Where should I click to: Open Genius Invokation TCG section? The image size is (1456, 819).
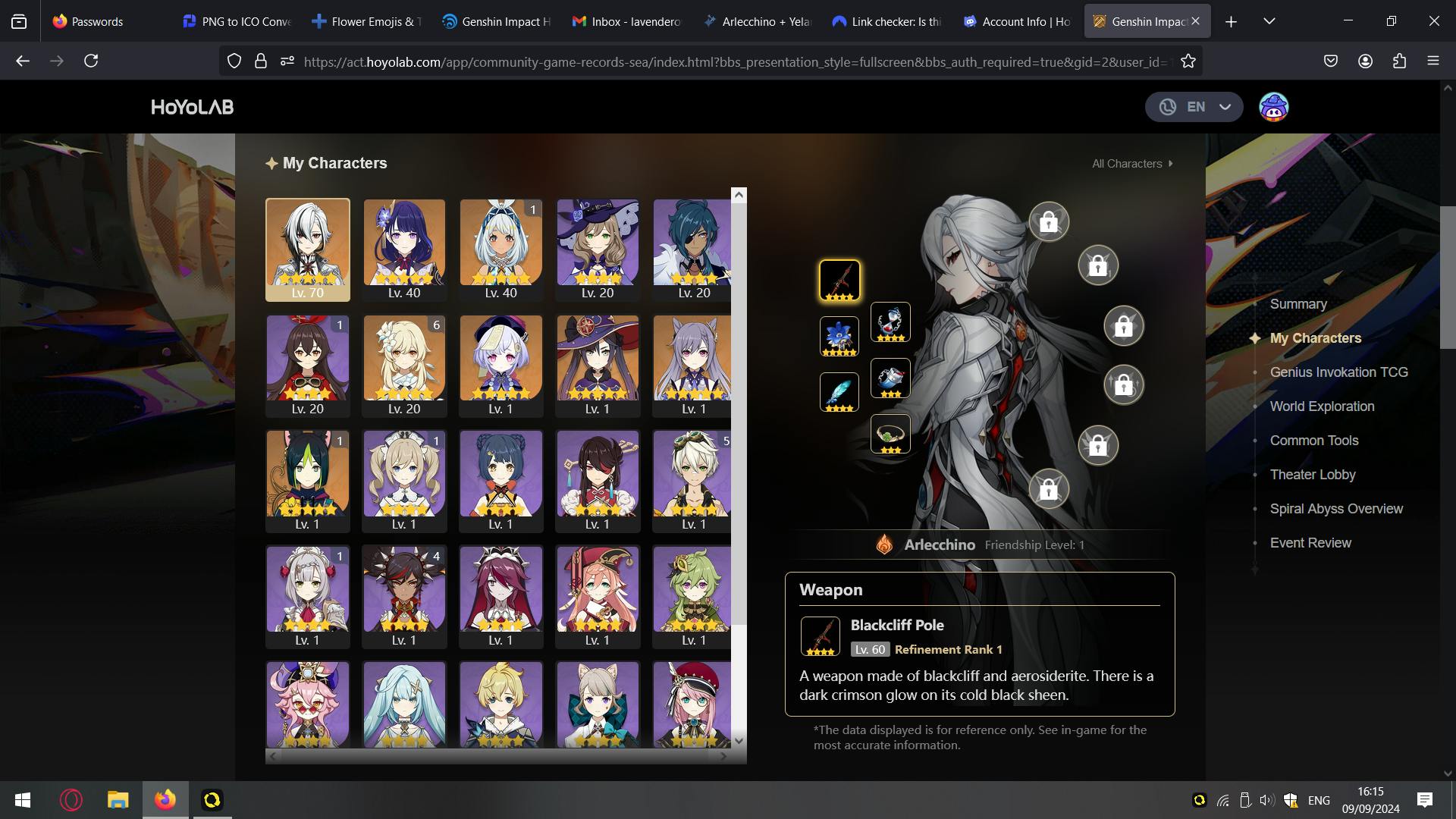[x=1338, y=372]
